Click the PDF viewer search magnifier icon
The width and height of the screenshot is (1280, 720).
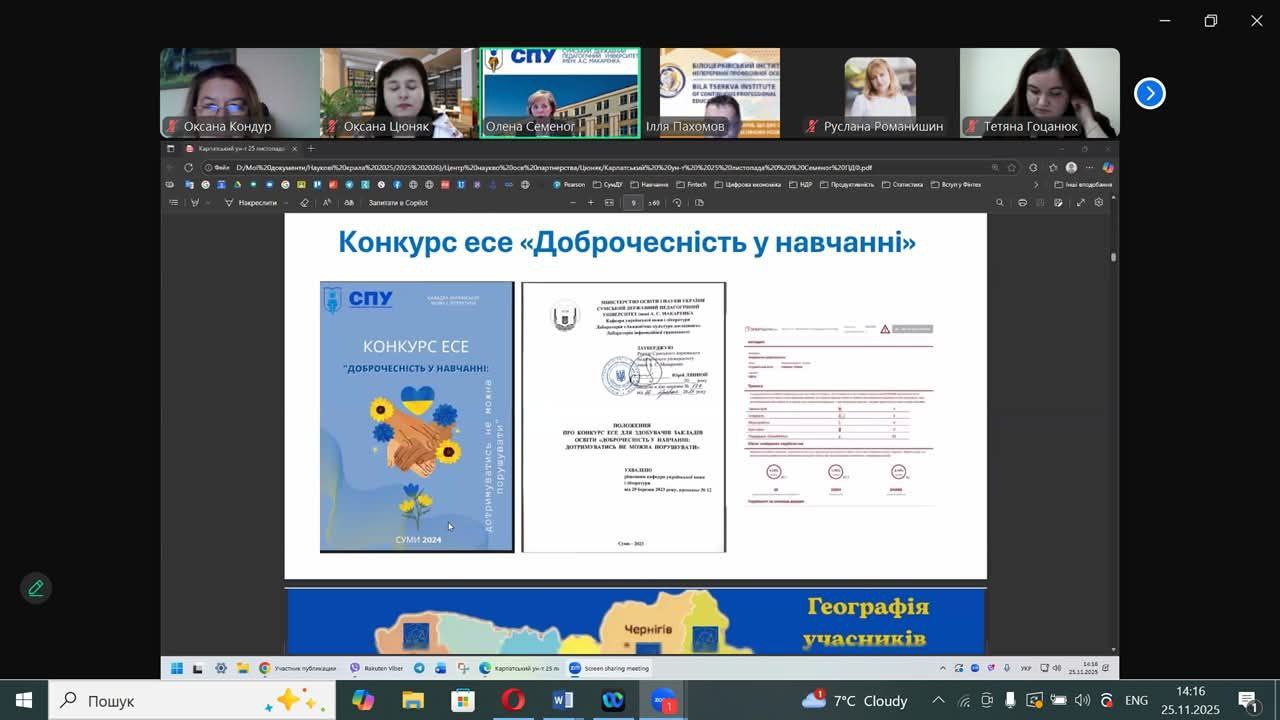click(x=999, y=203)
